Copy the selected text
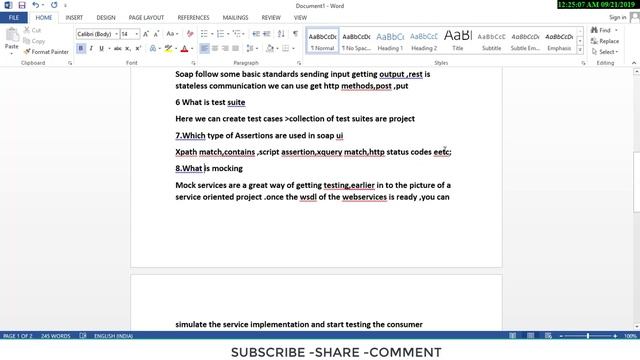The height and width of the screenshot is (360, 640). (34, 41)
